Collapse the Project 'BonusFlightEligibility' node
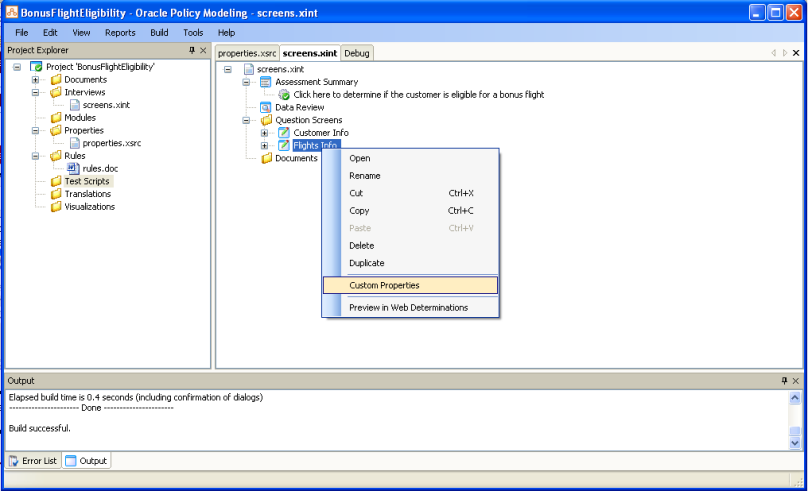808x491 pixels. point(17,67)
